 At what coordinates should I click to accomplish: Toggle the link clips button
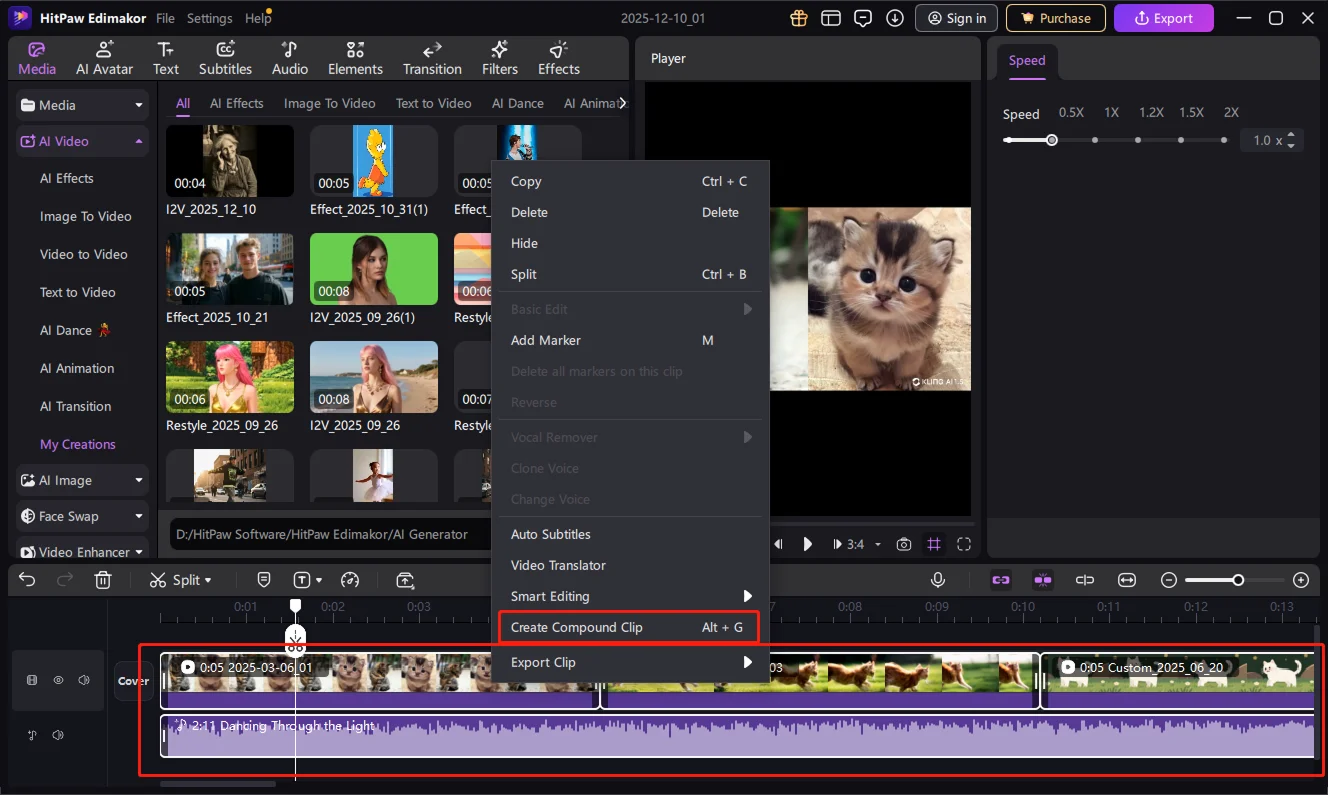coord(1001,580)
